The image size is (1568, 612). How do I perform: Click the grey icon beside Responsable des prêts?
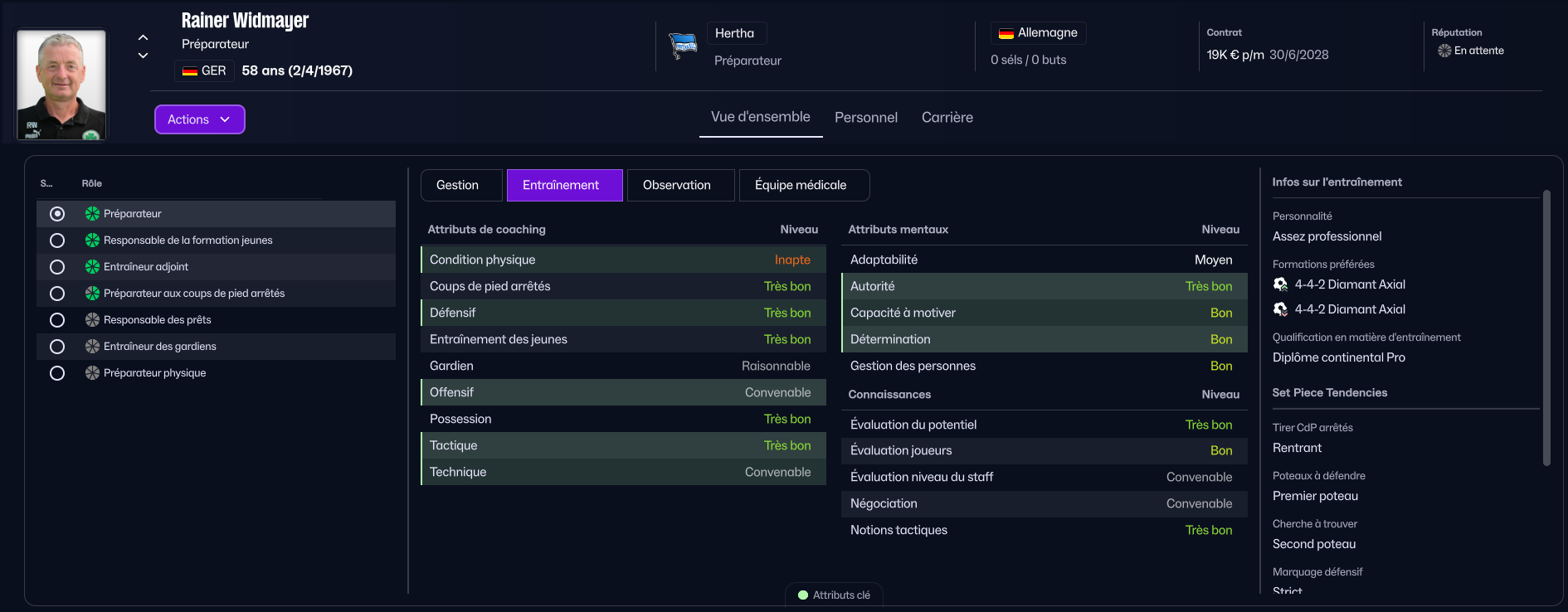[92, 320]
